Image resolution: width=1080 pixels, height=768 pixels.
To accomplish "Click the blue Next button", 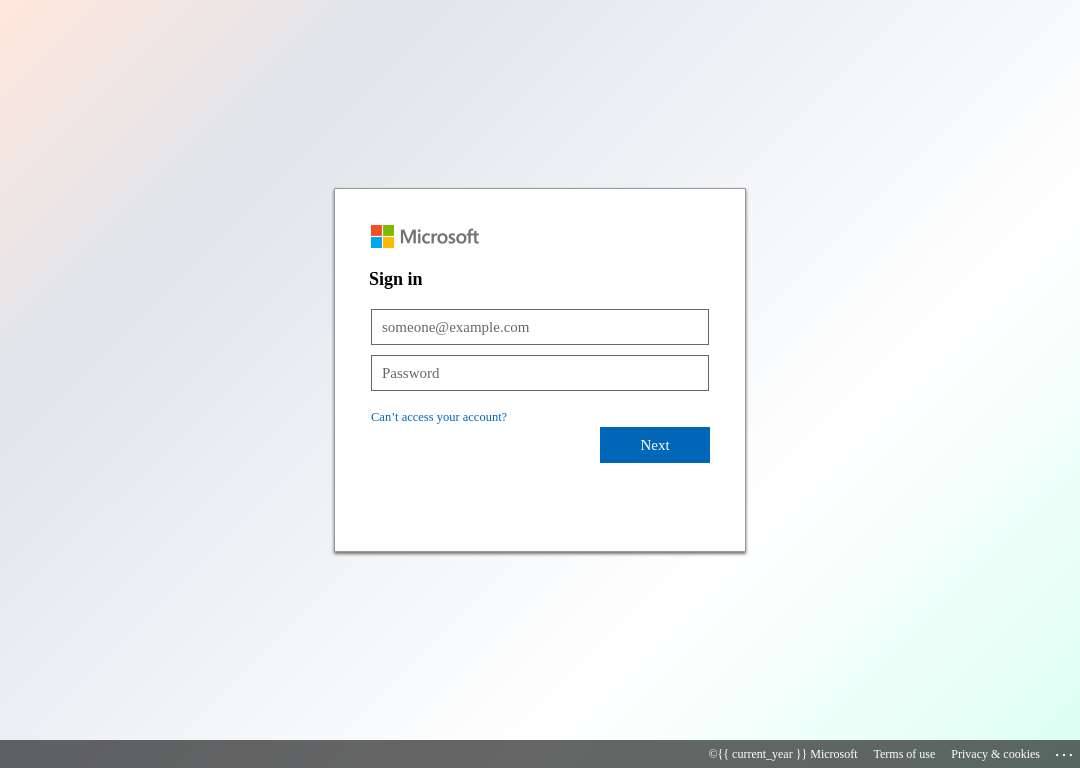I will point(654,445).
